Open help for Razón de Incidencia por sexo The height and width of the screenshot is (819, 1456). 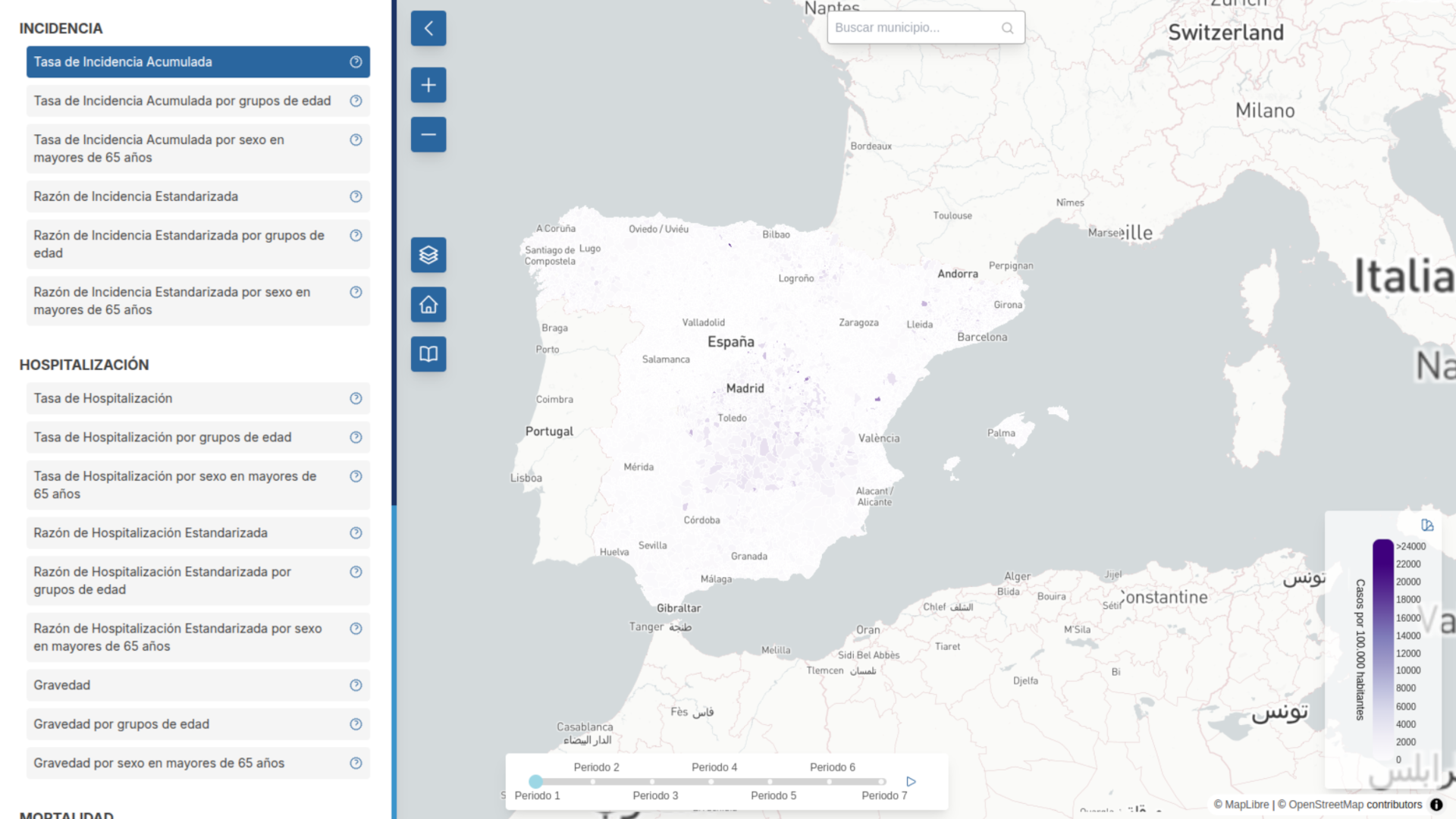356,292
